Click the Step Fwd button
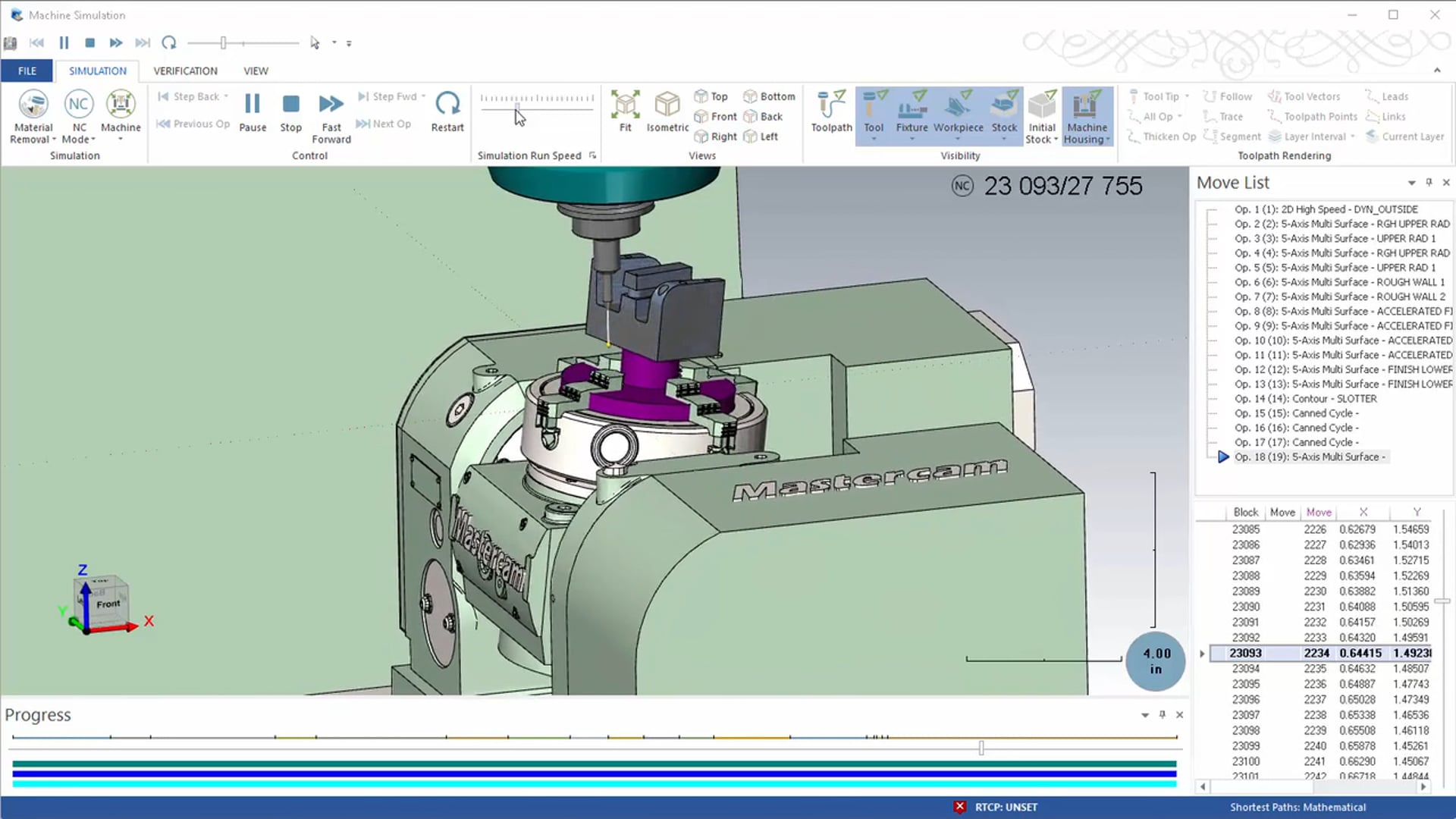The width and height of the screenshot is (1456, 819). pos(388,96)
